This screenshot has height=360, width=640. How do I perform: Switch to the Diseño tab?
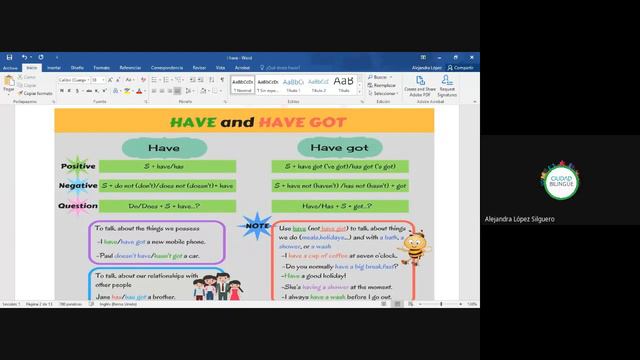tap(77, 68)
